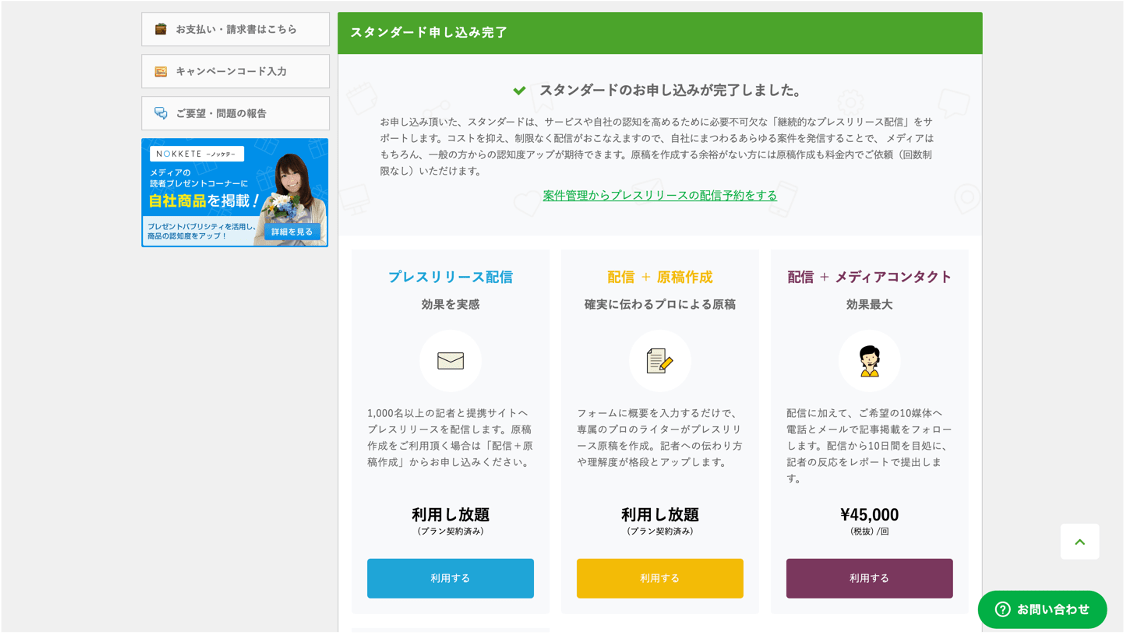Click the プレスリリース配信 plan heading
This screenshot has width=1125, height=633.
(450, 277)
